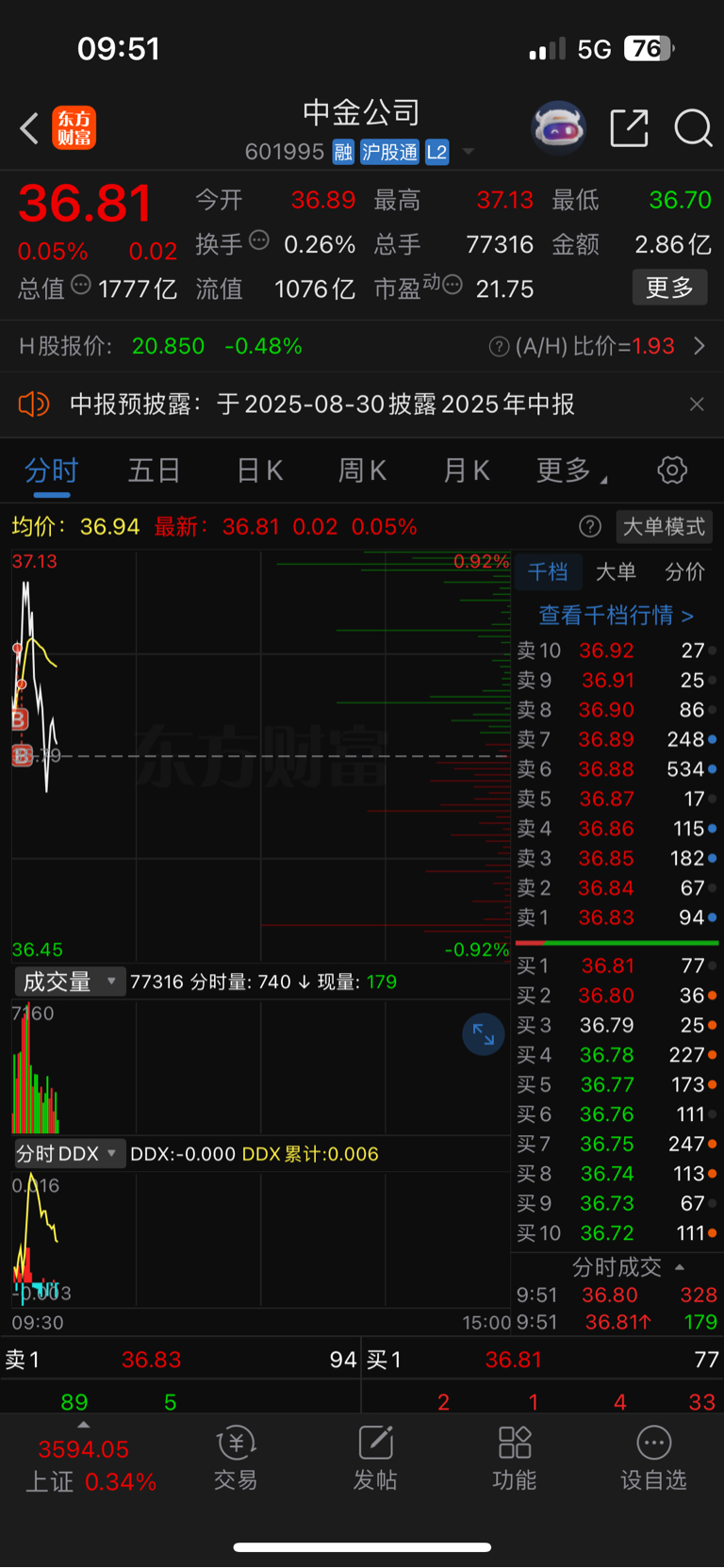Select the 千档 order book tab
This screenshot has height=1568, width=724.
point(548,572)
